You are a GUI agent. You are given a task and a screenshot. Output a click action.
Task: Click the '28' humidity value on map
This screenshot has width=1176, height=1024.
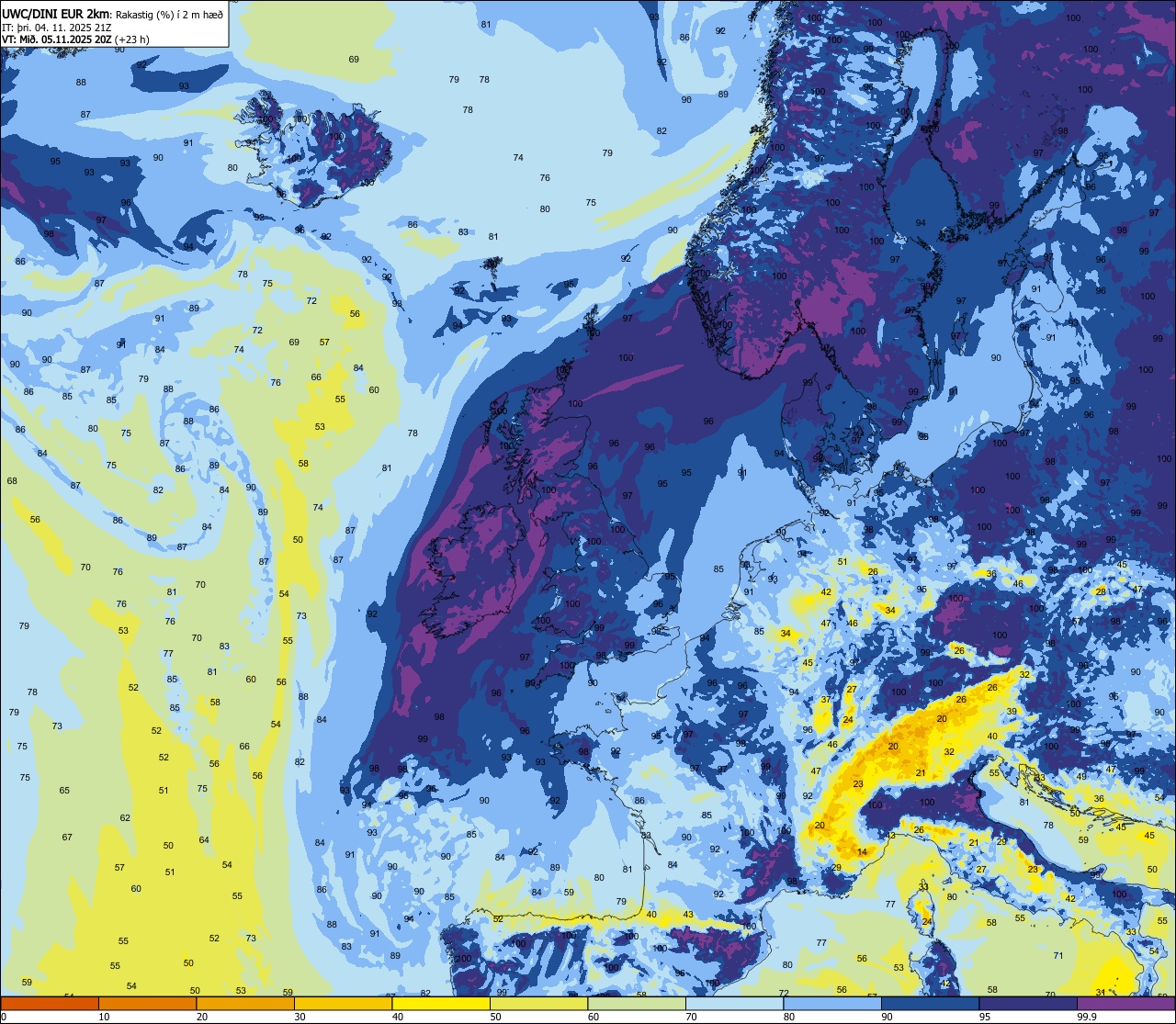1101,591
